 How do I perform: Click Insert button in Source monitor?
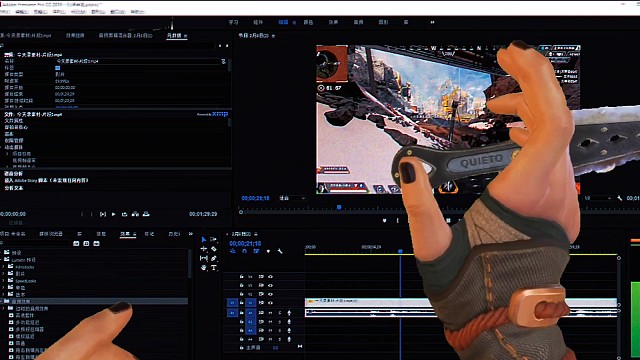pyautogui.click(x=135, y=214)
